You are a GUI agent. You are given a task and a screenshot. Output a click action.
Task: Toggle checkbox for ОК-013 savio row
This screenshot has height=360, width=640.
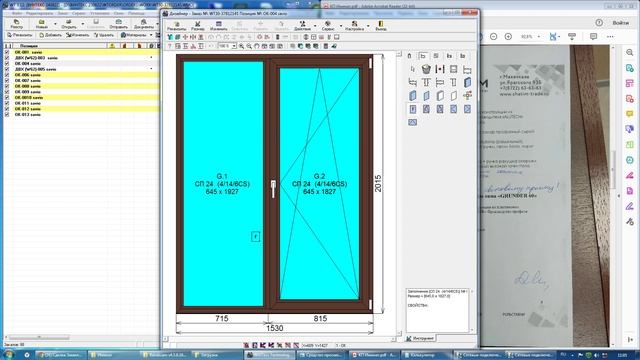point(7,115)
